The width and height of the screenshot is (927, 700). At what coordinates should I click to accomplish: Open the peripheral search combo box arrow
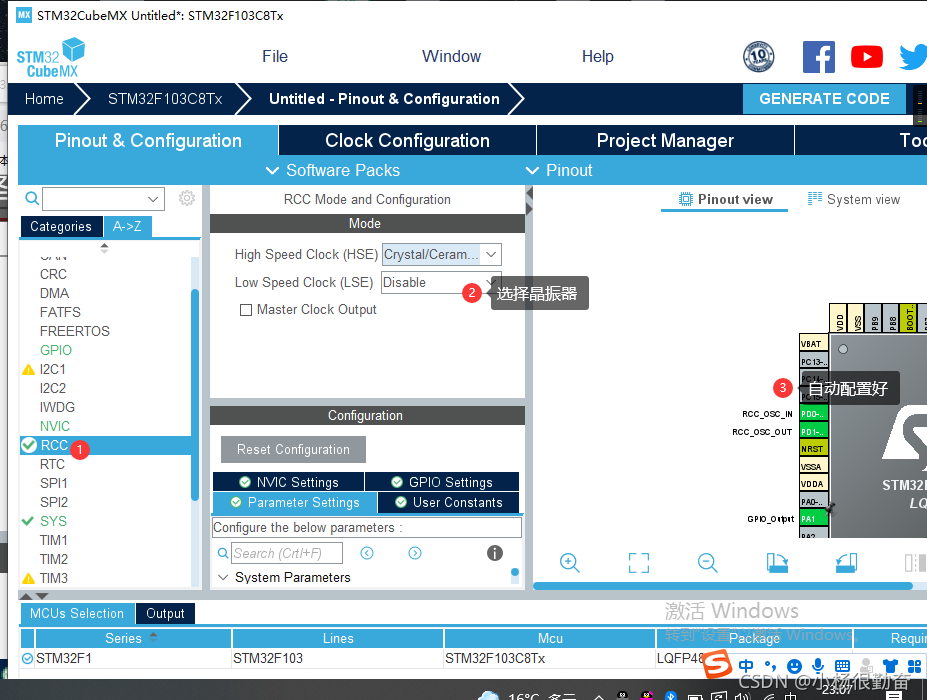pos(153,199)
